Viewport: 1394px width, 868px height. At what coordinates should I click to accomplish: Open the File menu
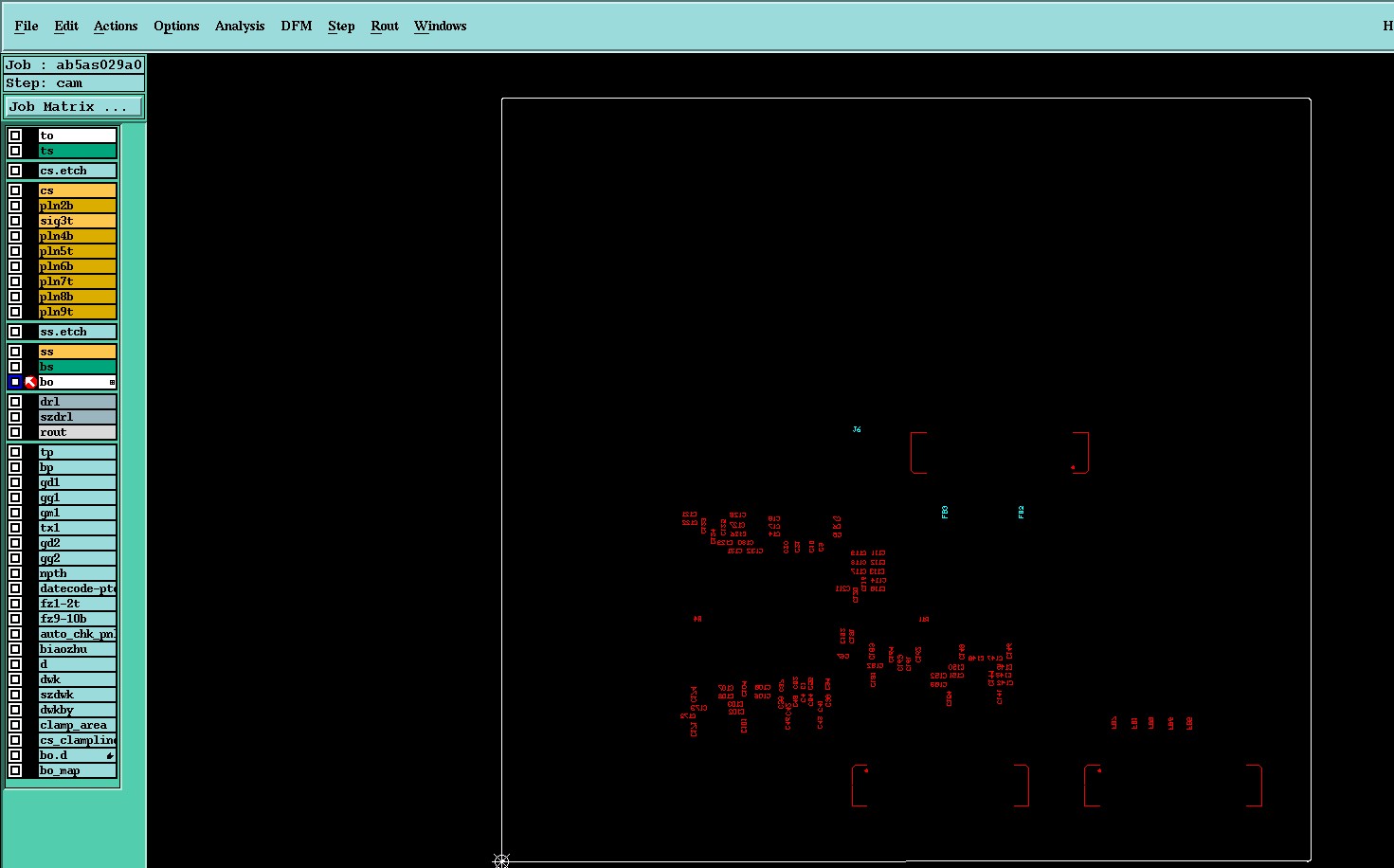[x=27, y=26]
